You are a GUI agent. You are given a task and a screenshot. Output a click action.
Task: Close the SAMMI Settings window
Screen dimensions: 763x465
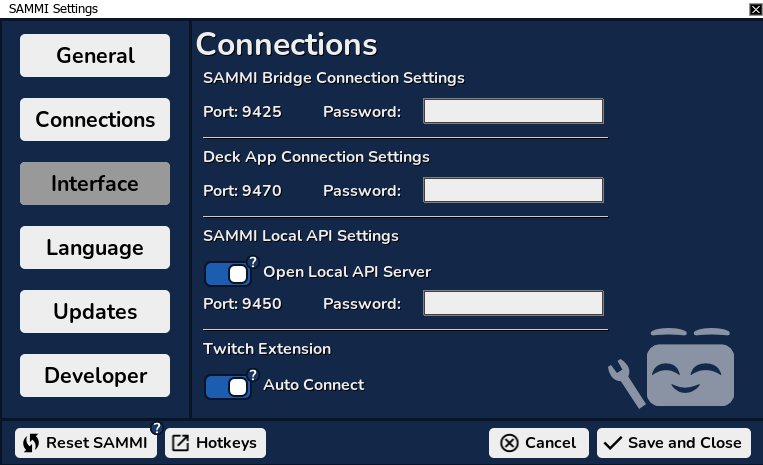point(756,9)
